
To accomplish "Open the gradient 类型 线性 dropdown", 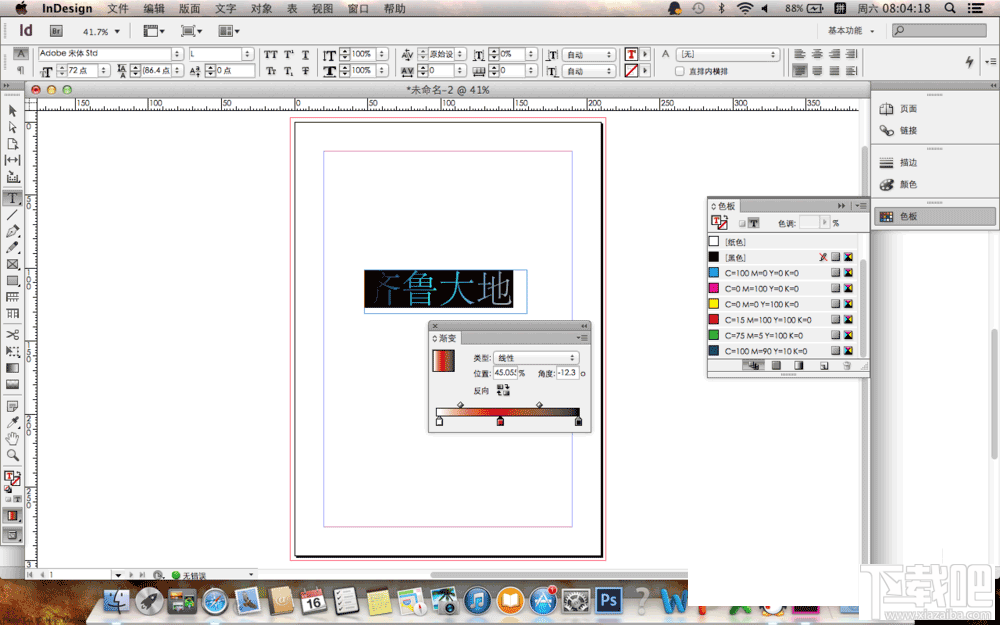I will [x=536, y=358].
